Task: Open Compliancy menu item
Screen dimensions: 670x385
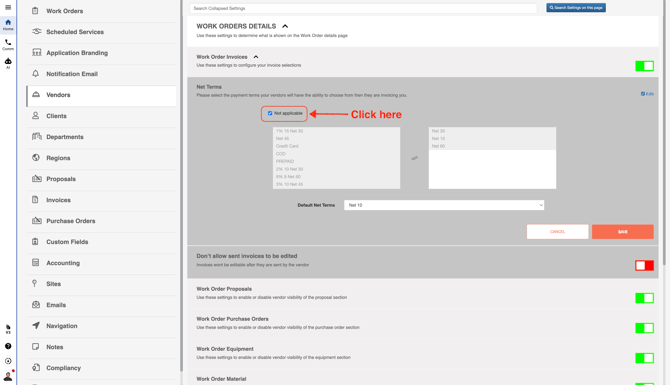Action: pos(101,367)
